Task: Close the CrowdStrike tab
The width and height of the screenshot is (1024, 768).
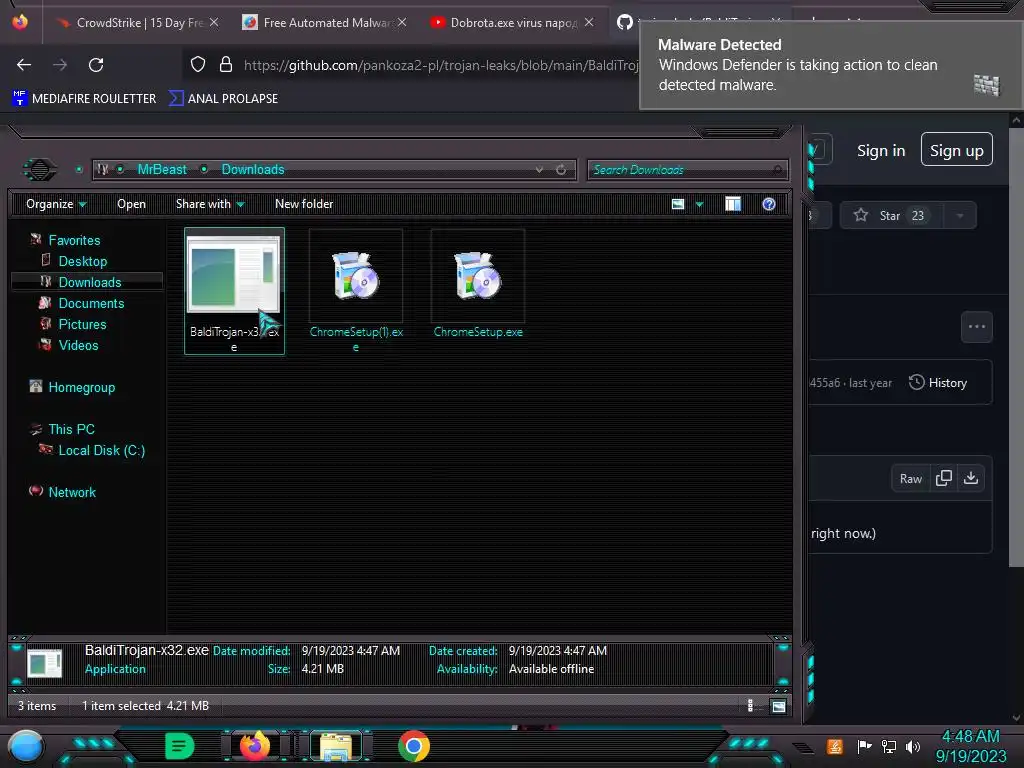Action: 214,22
